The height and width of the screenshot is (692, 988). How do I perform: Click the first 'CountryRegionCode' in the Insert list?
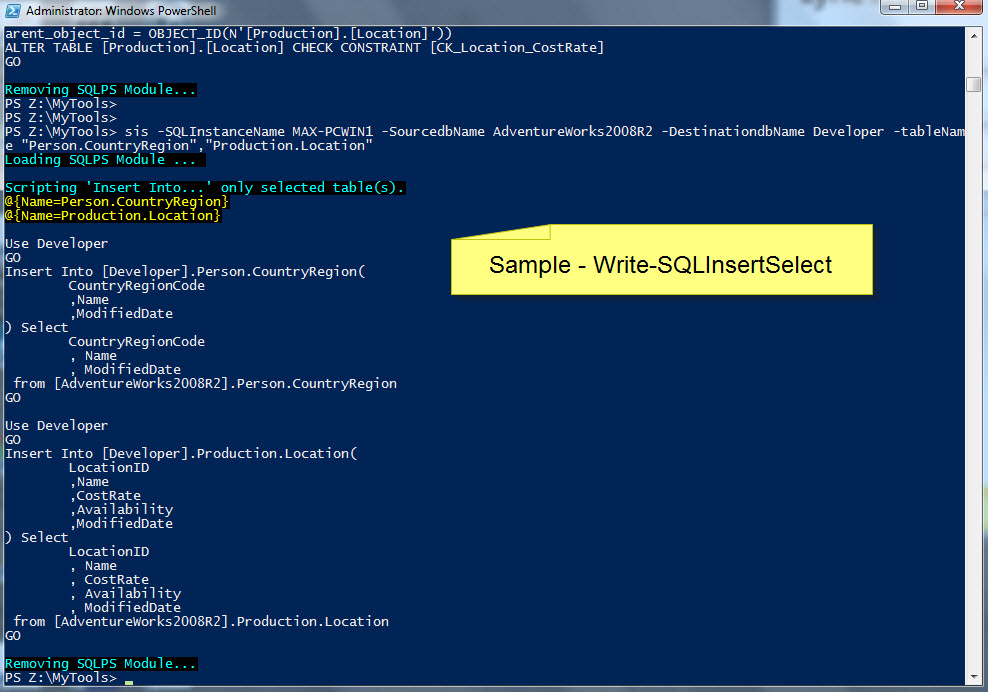(x=137, y=285)
